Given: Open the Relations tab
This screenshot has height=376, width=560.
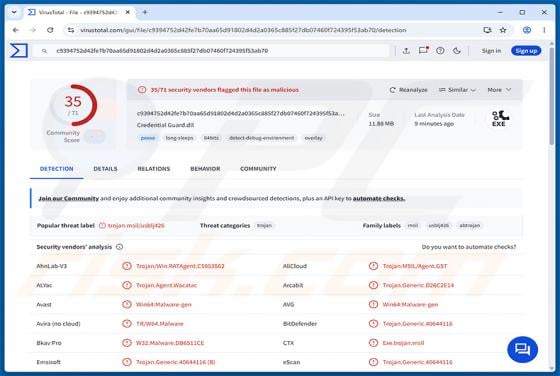Looking at the screenshot, I should coord(154,169).
